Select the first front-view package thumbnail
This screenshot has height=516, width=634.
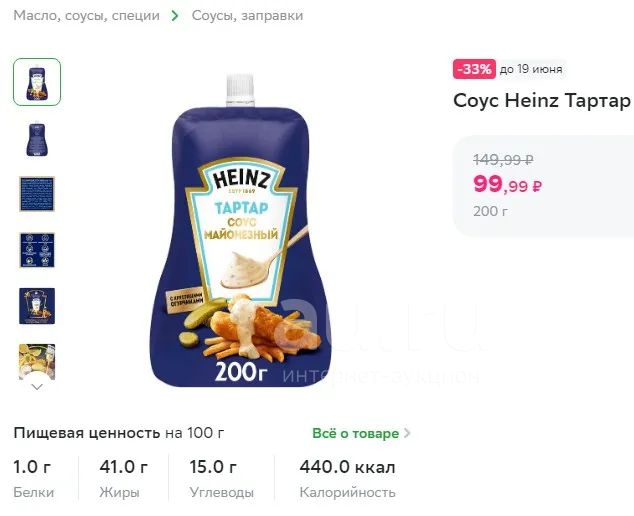pyautogui.click(x=37, y=82)
